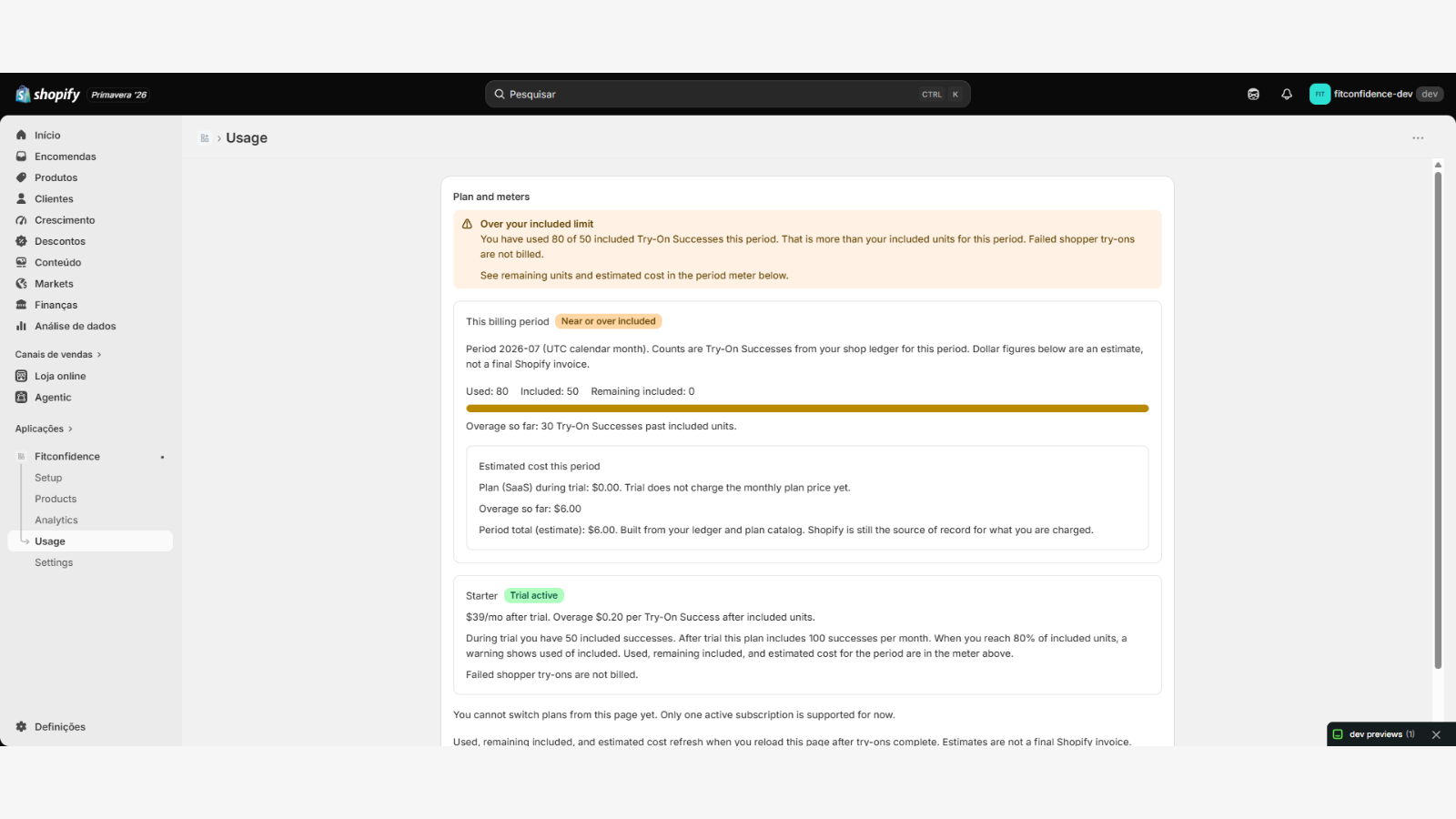Open the Fitconfidence Products page

56,499
